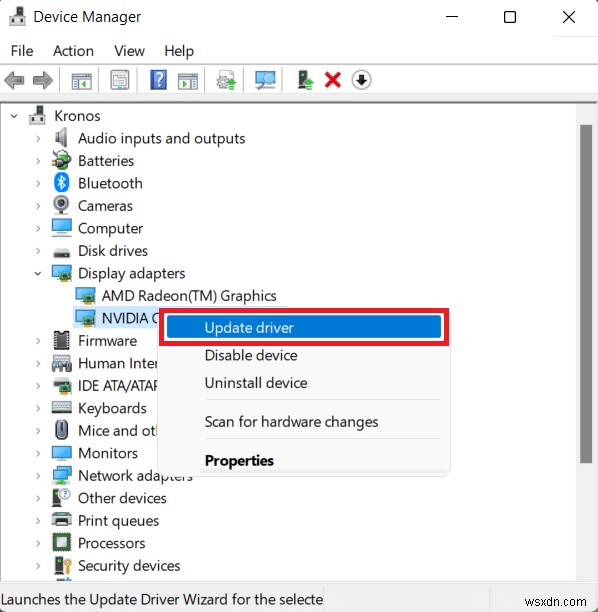
Task: Select the Human Interface Devices row
Action: pyautogui.click(x=117, y=363)
